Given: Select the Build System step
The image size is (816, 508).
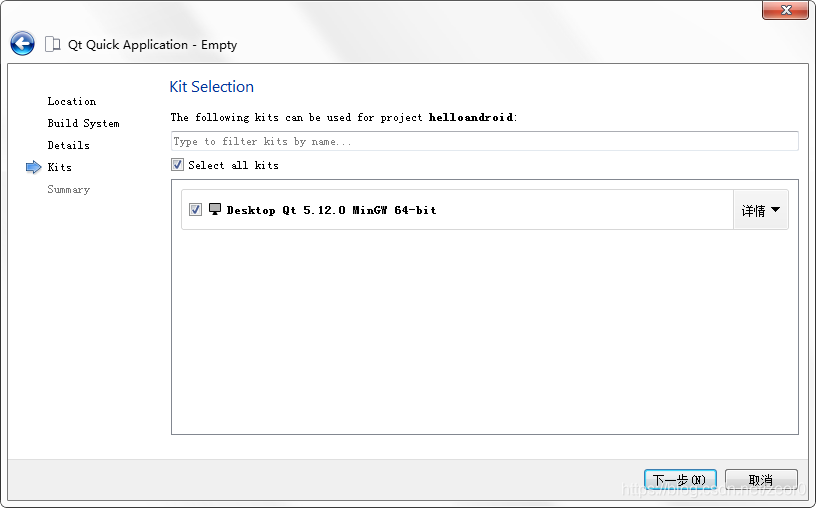Looking at the screenshot, I should (83, 123).
